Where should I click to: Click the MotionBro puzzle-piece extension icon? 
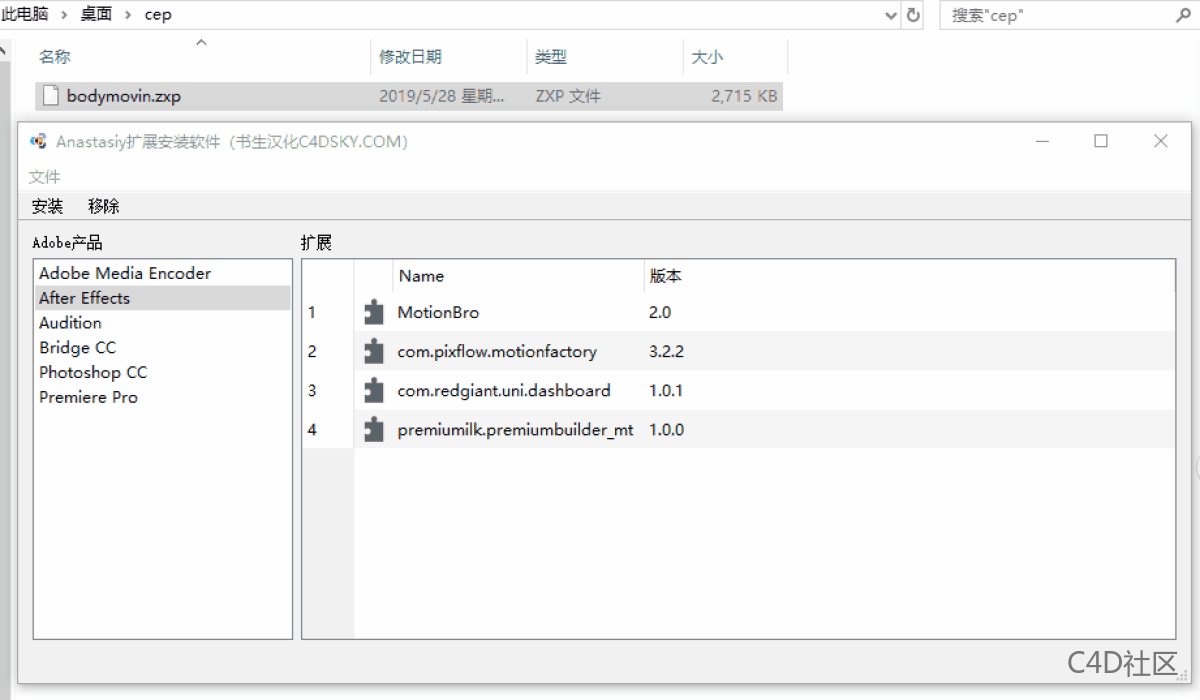373,312
